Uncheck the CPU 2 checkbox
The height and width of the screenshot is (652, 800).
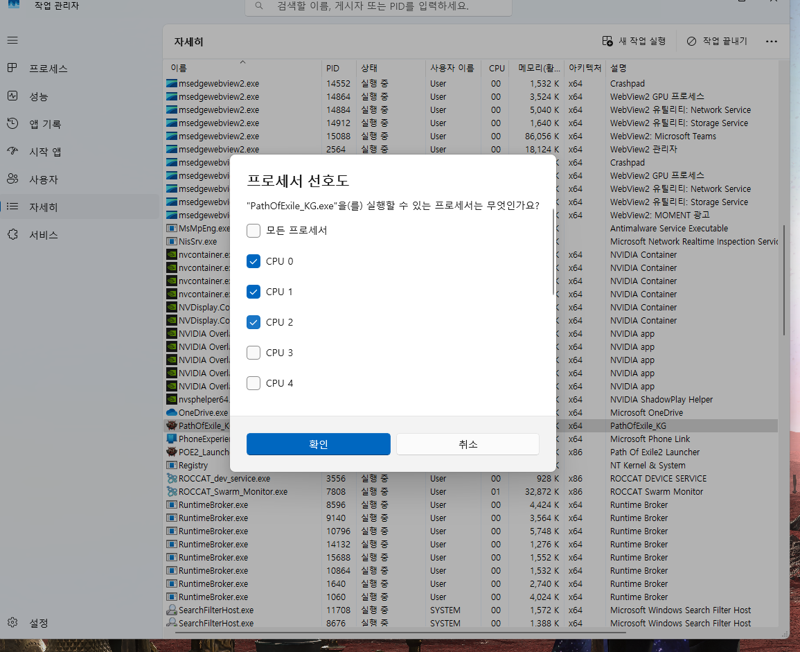(254, 322)
